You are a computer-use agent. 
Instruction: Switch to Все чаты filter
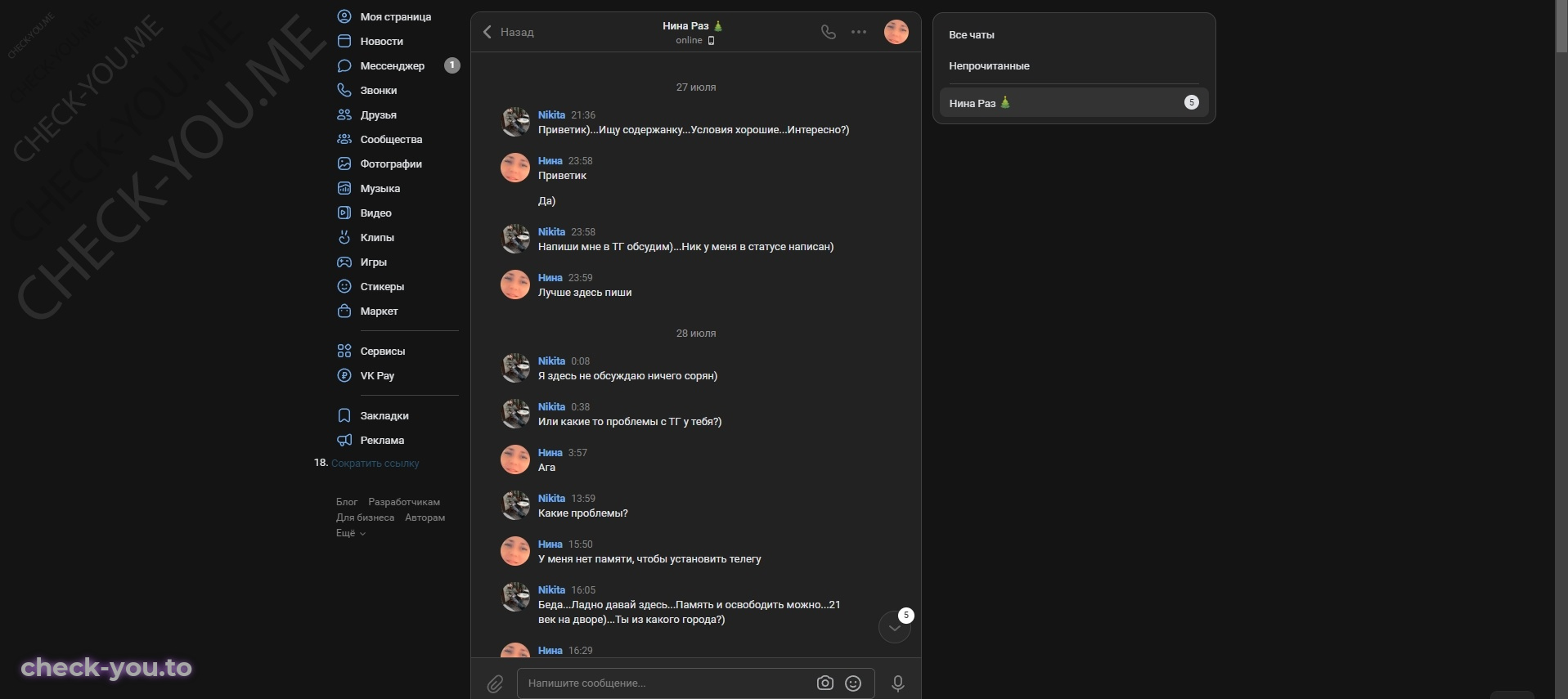972,35
